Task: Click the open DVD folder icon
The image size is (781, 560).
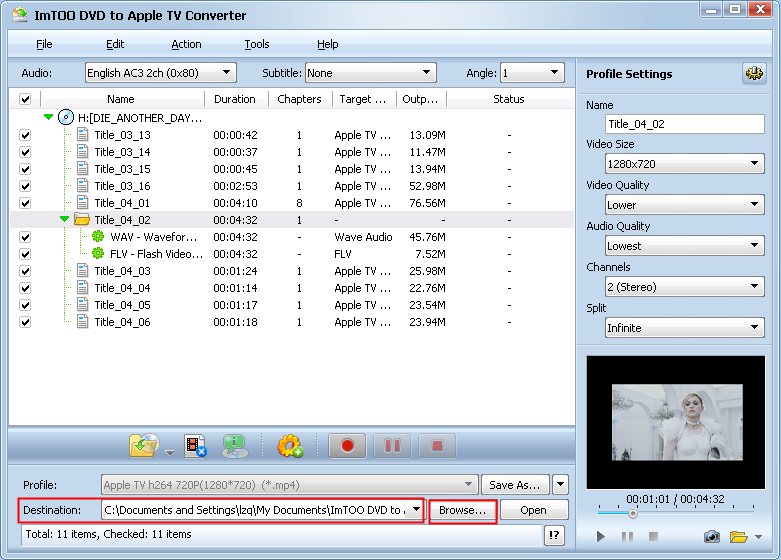Action: point(144,445)
